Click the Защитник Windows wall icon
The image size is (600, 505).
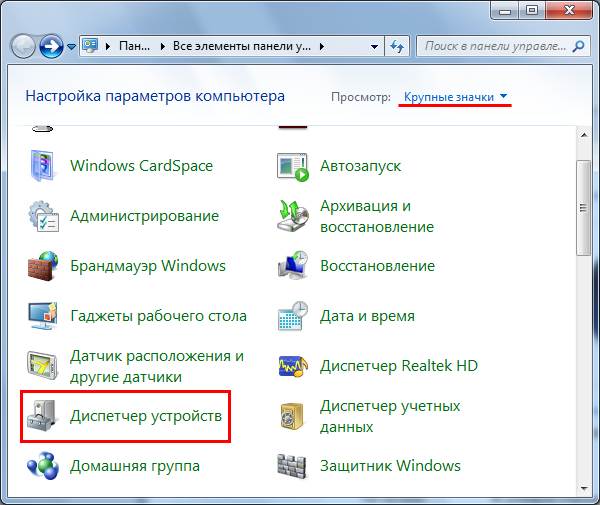(294, 466)
